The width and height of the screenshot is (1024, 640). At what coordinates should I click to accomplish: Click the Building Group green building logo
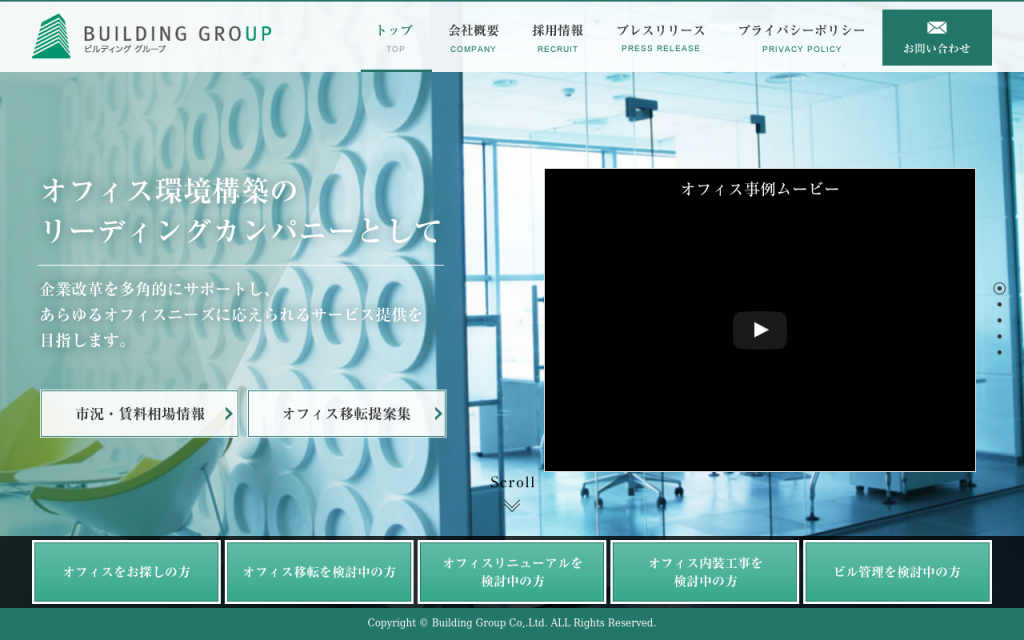pos(52,36)
